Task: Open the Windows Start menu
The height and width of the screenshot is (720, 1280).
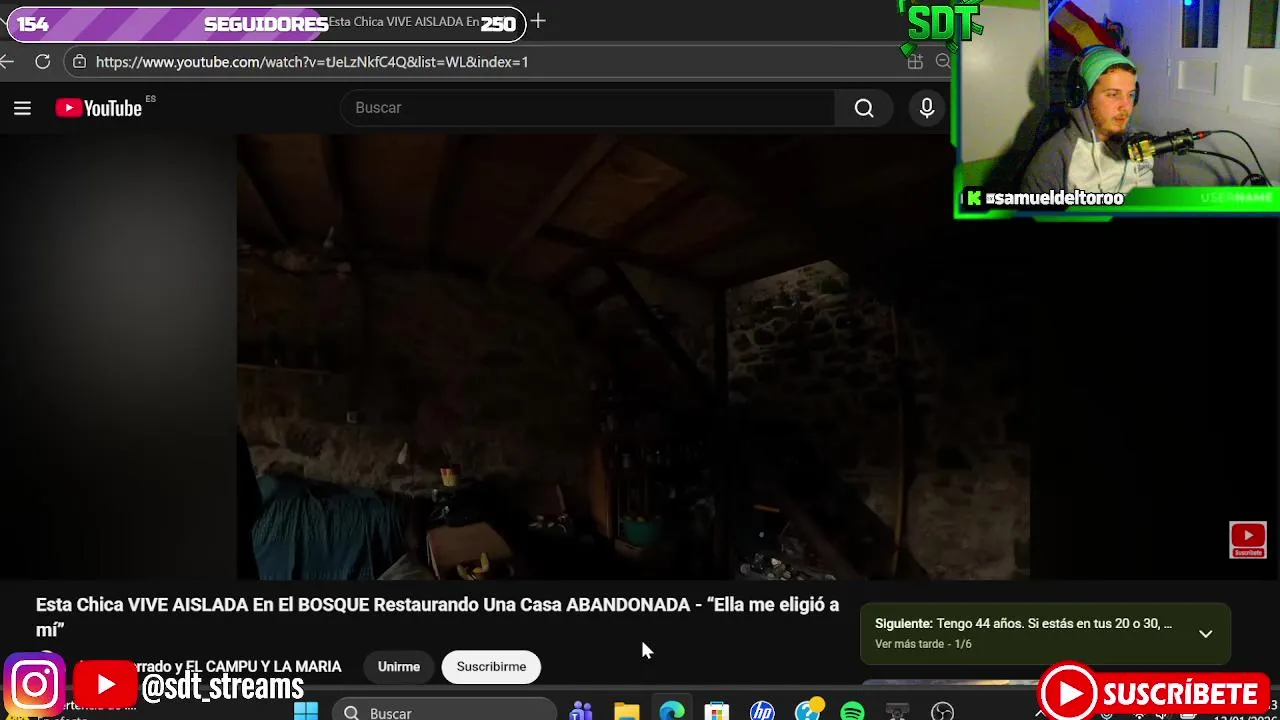Action: (306, 712)
